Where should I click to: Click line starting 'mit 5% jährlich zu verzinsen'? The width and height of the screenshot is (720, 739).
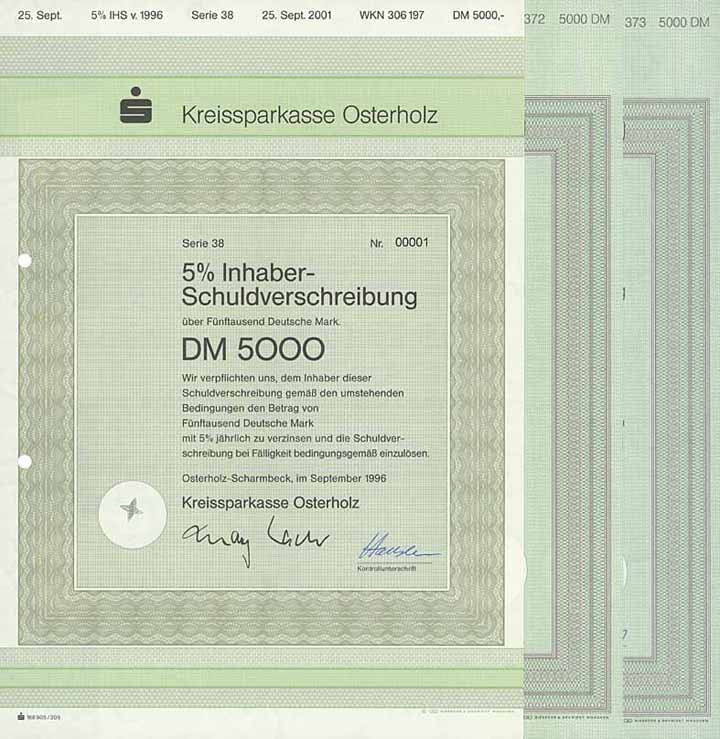(293, 438)
